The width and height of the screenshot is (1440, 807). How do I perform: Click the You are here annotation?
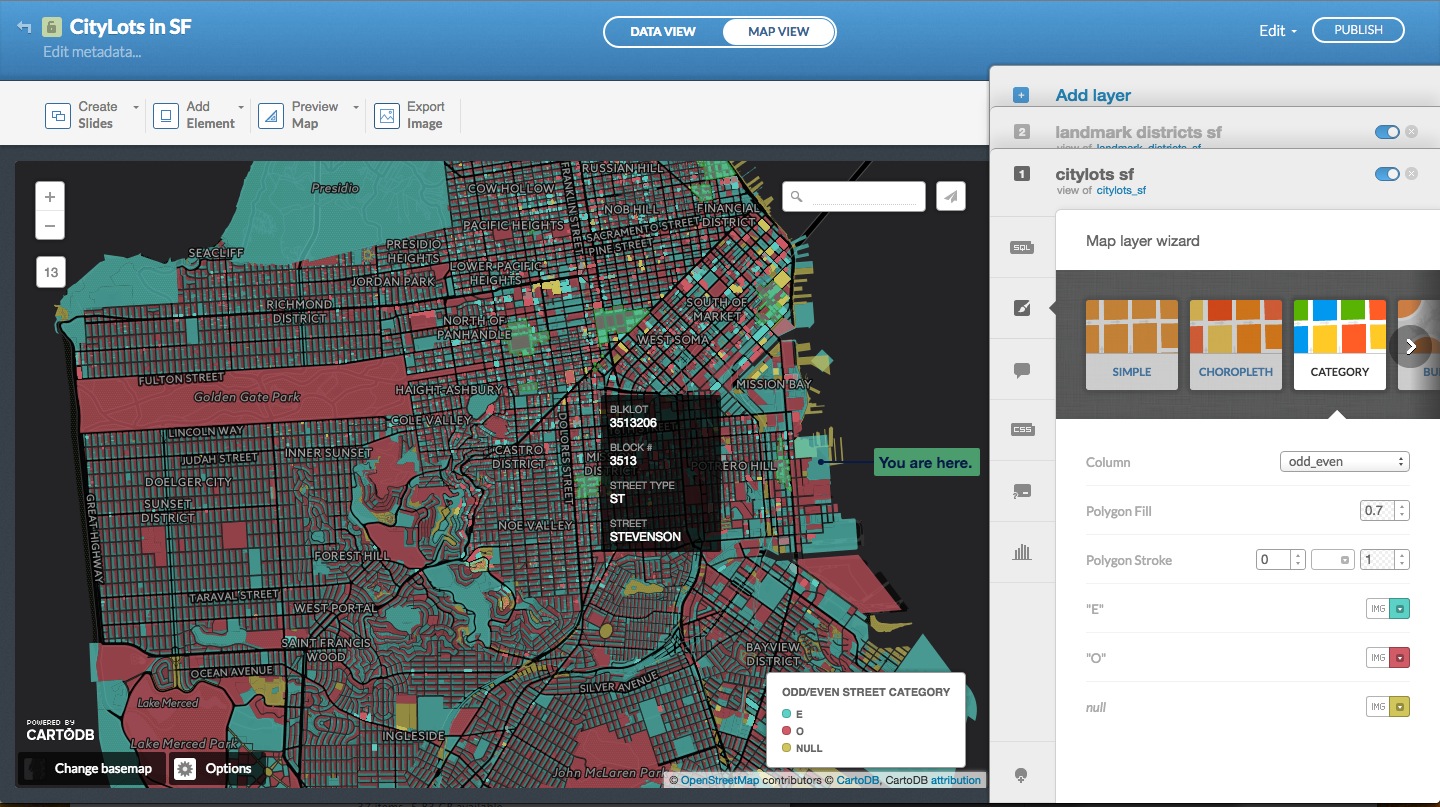925,462
